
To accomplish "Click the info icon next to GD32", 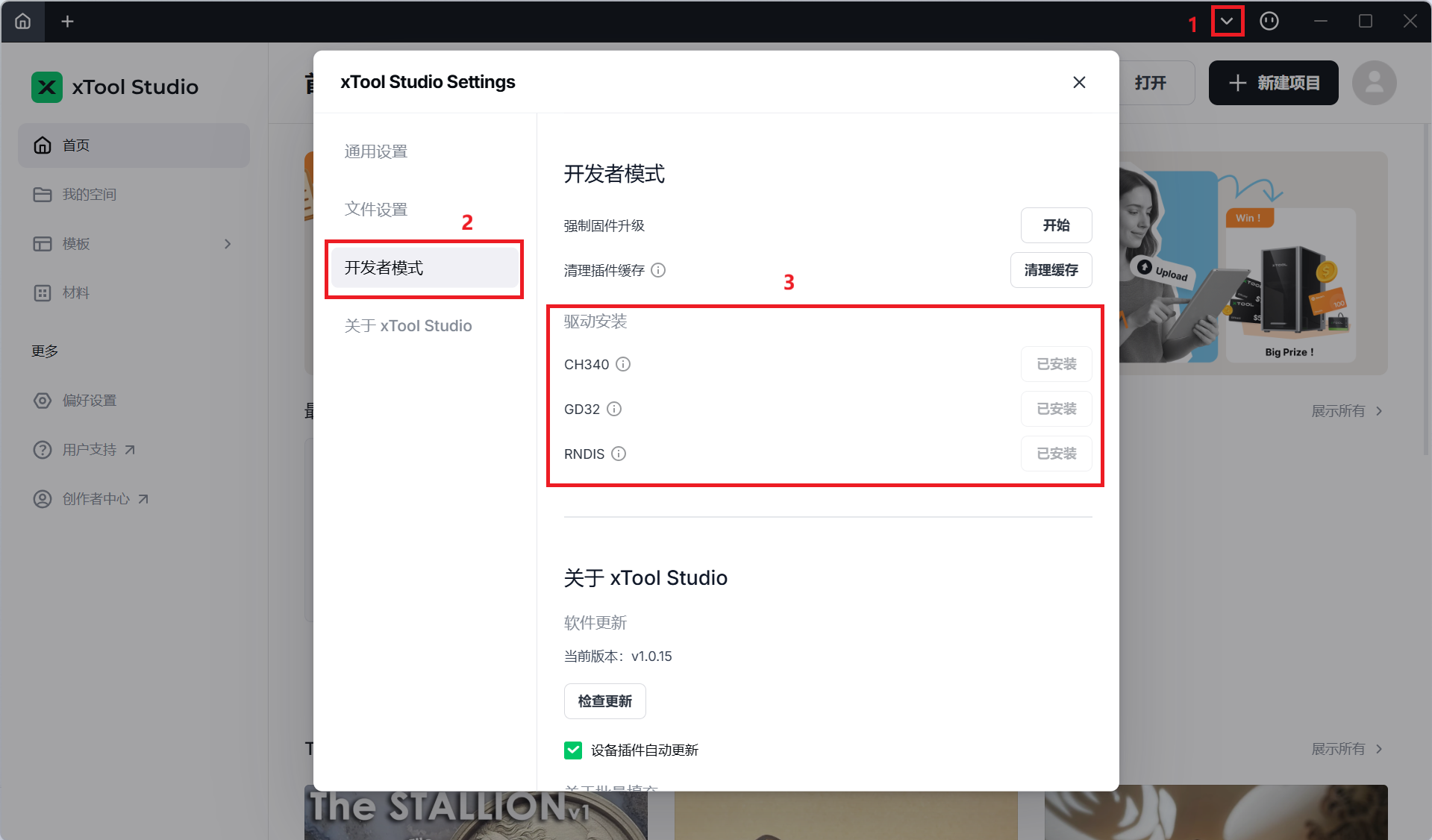I will point(614,409).
